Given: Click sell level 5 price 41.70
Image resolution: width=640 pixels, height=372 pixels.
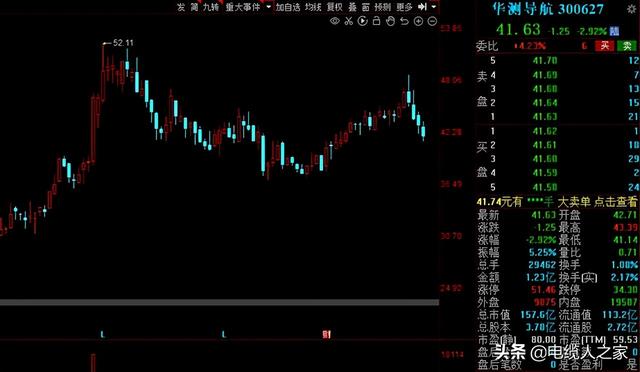Looking at the screenshot, I should pos(545,61).
